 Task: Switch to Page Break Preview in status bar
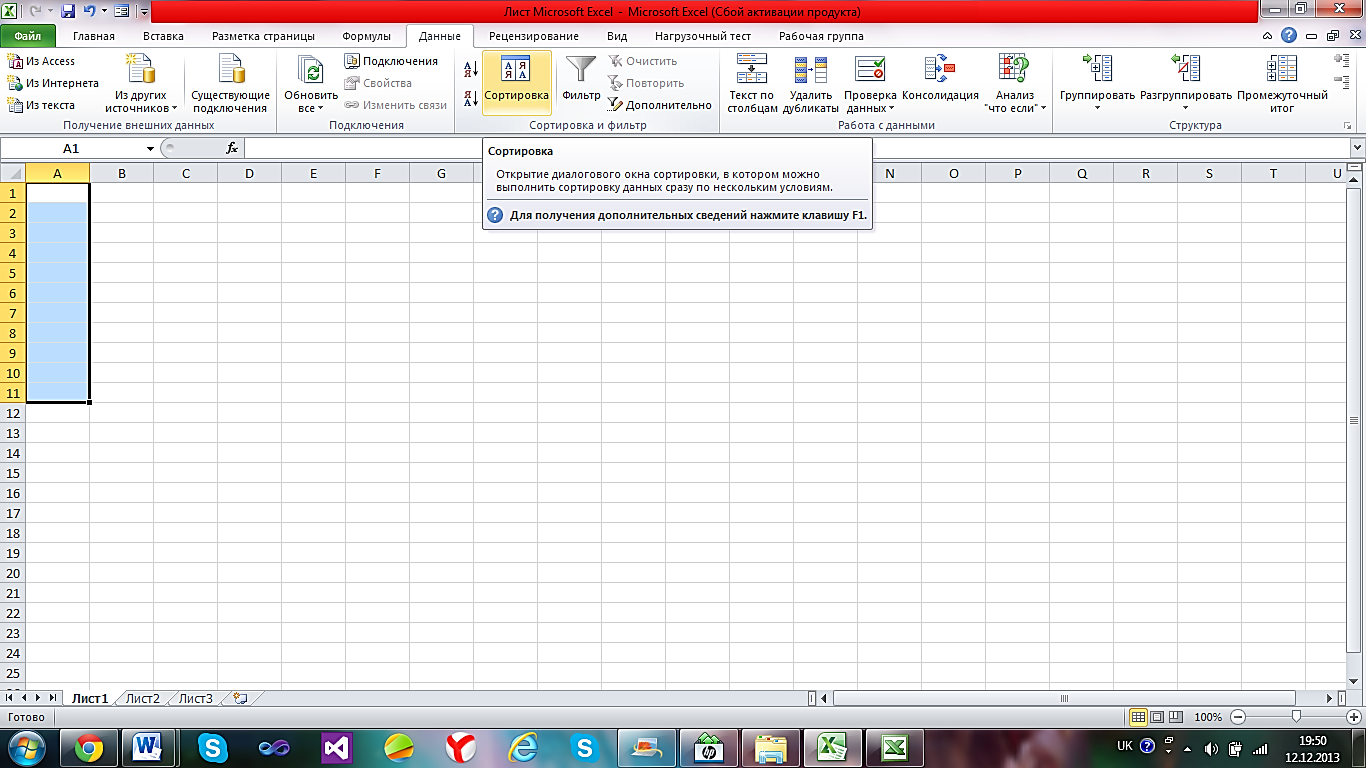point(1177,717)
